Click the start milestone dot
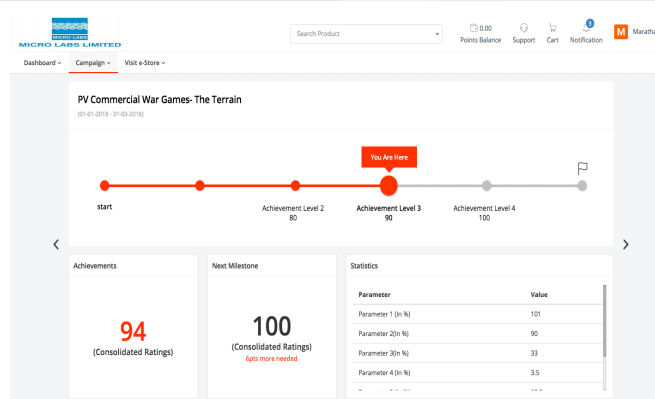This screenshot has width=655, height=399. click(x=104, y=186)
